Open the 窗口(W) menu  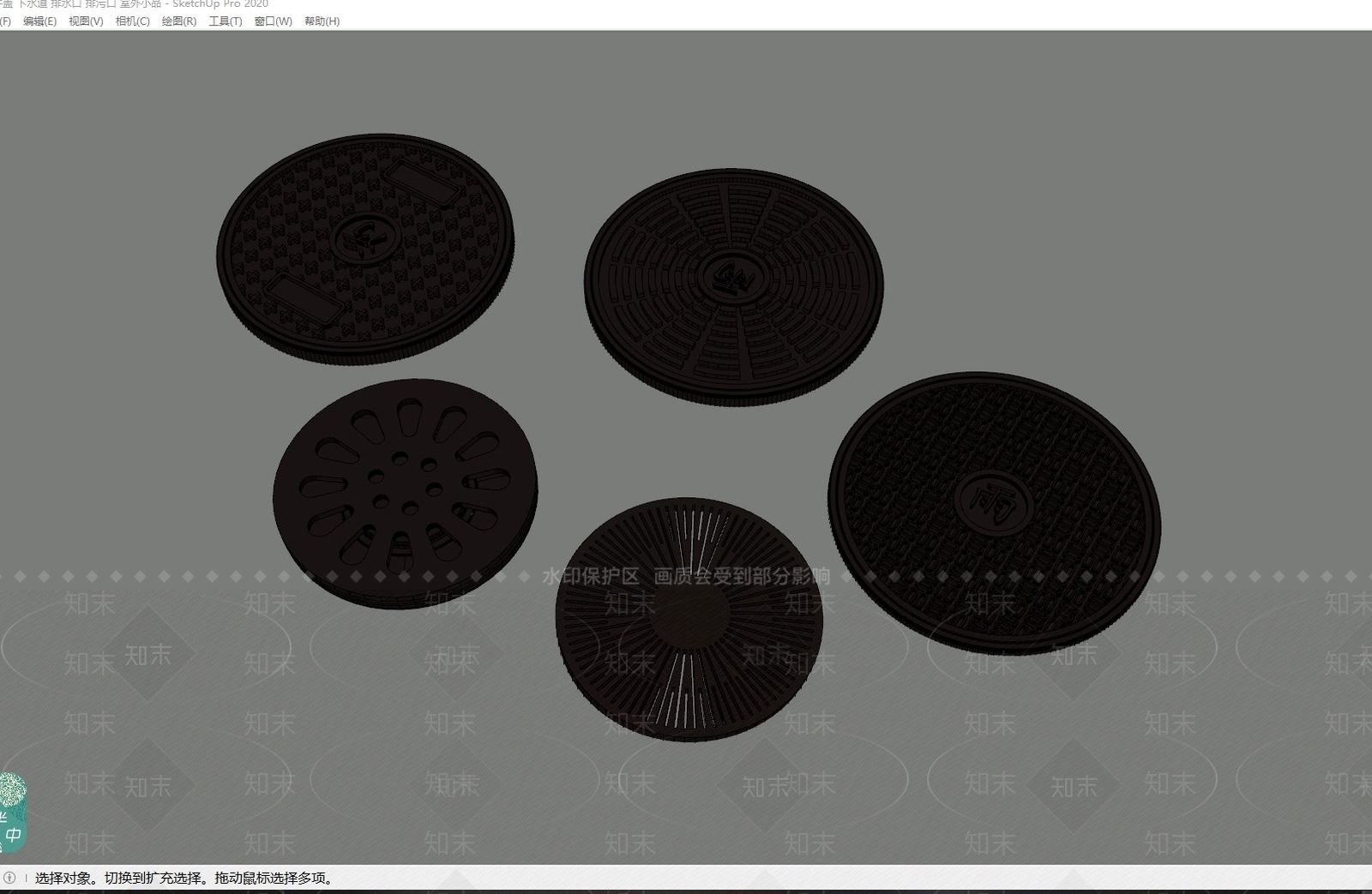click(x=273, y=21)
